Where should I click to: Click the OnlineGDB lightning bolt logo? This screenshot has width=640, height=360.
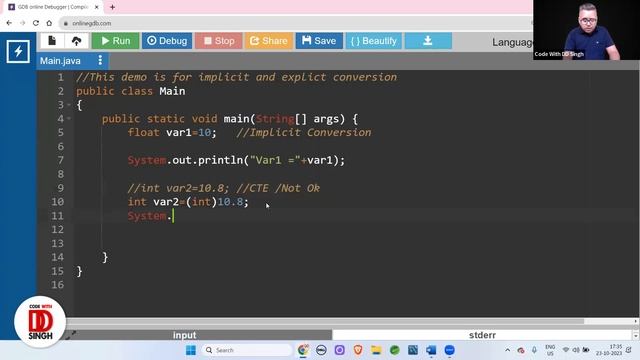[x=18, y=51]
